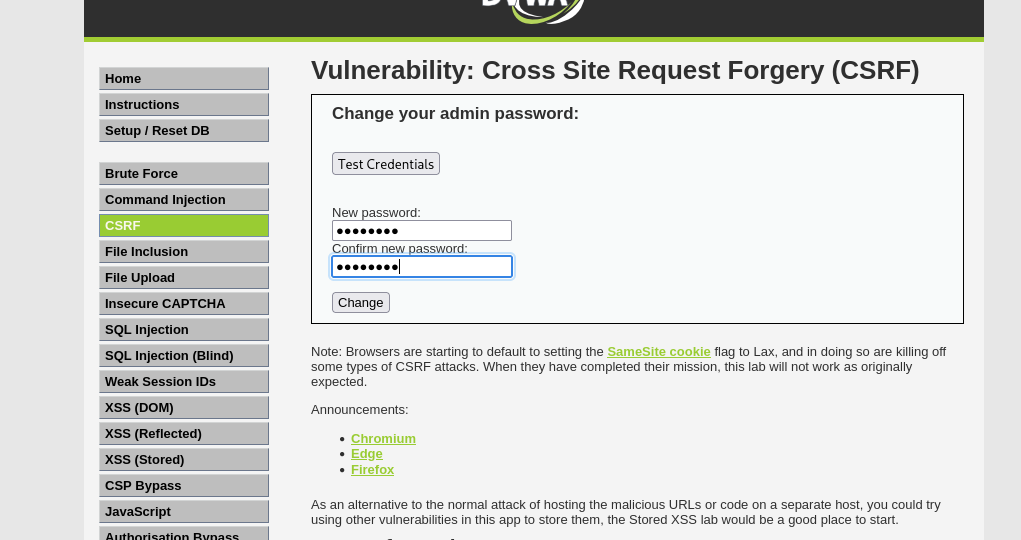The height and width of the screenshot is (540, 1021).
Task: Click the Change password button
Action: click(x=361, y=303)
